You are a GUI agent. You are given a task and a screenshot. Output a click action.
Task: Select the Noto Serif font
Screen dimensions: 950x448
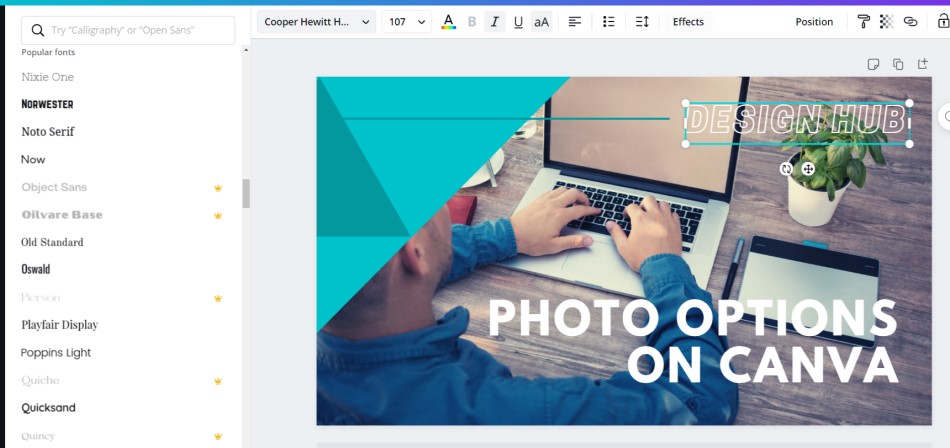click(48, 132)
